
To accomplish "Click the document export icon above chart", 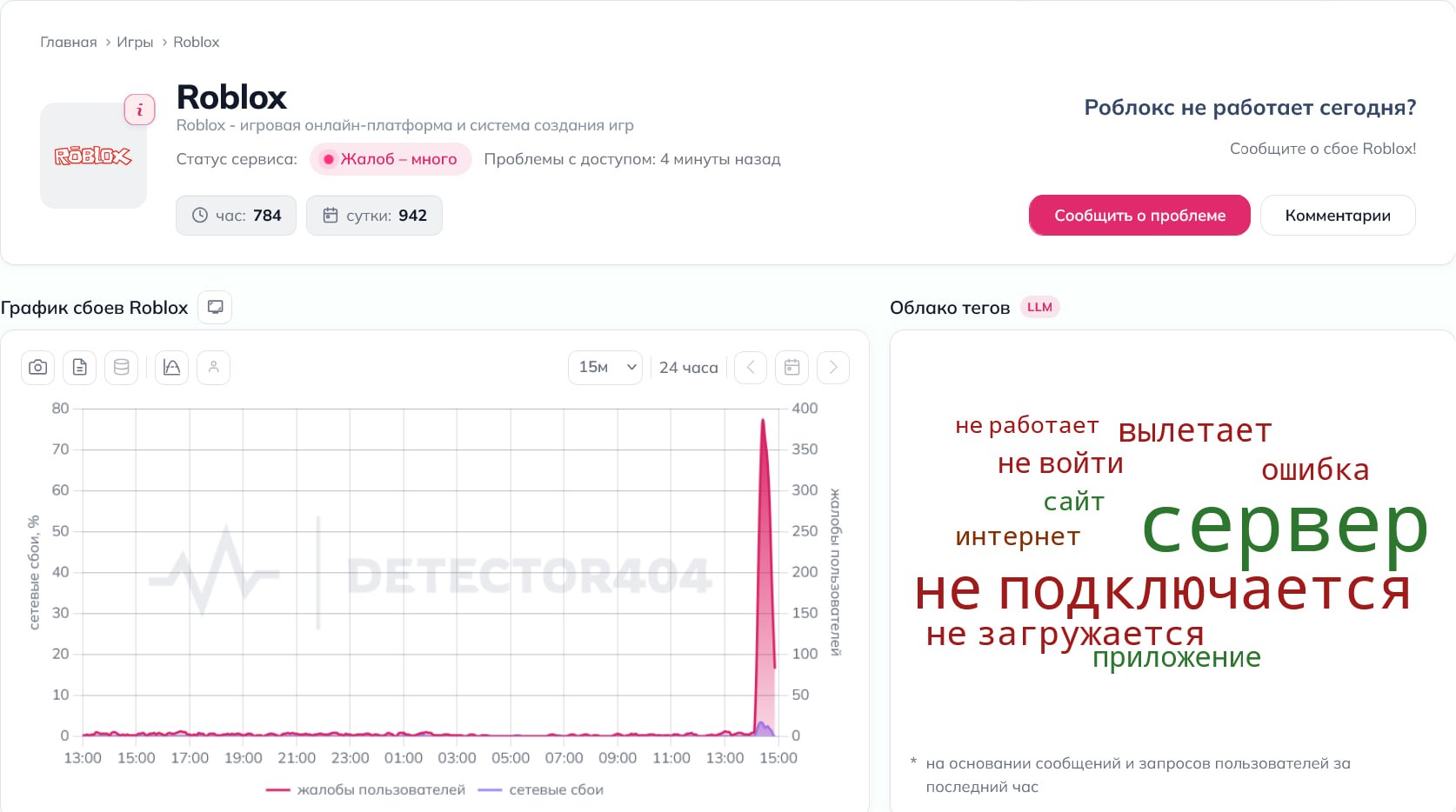I will 79,368.
